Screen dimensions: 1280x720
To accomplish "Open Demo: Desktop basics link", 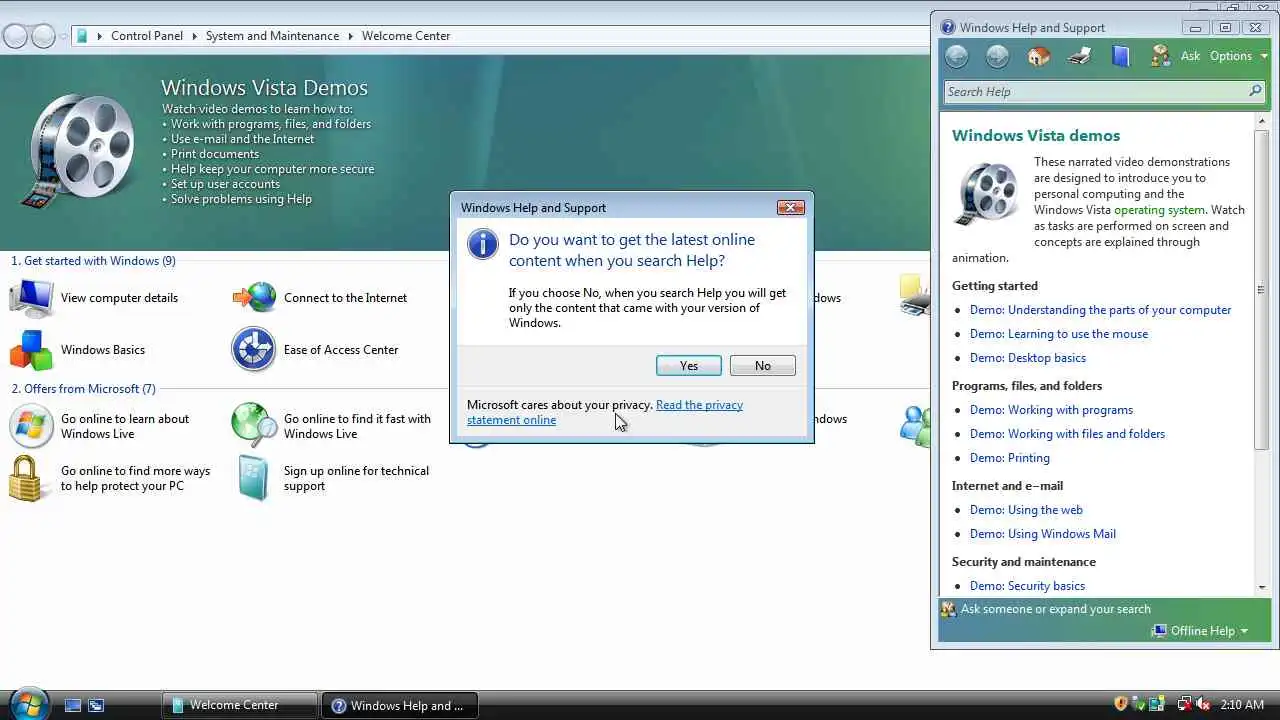I will 1028,358.
